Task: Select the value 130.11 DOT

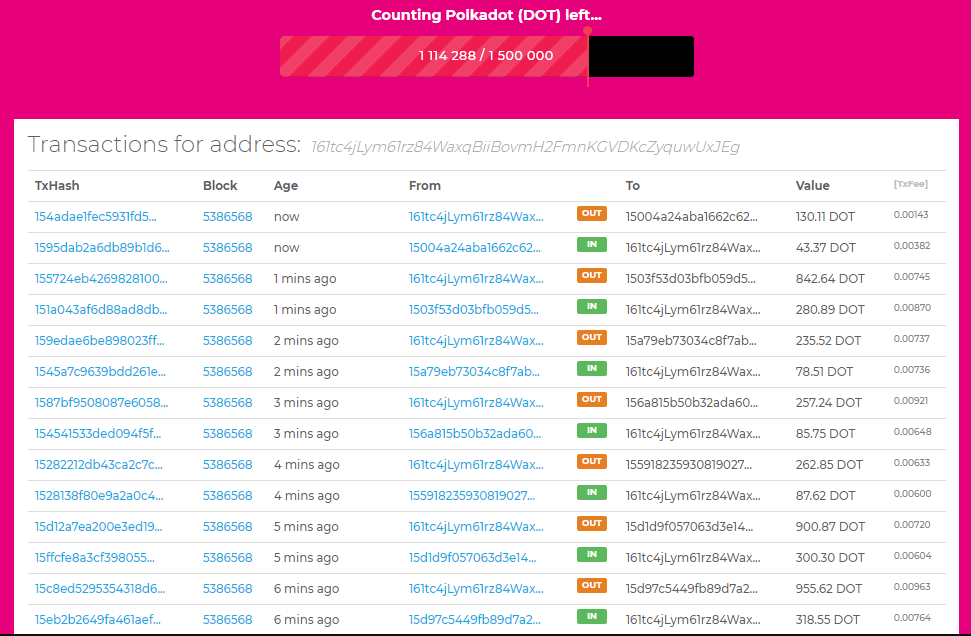Action: coord(825,217)
